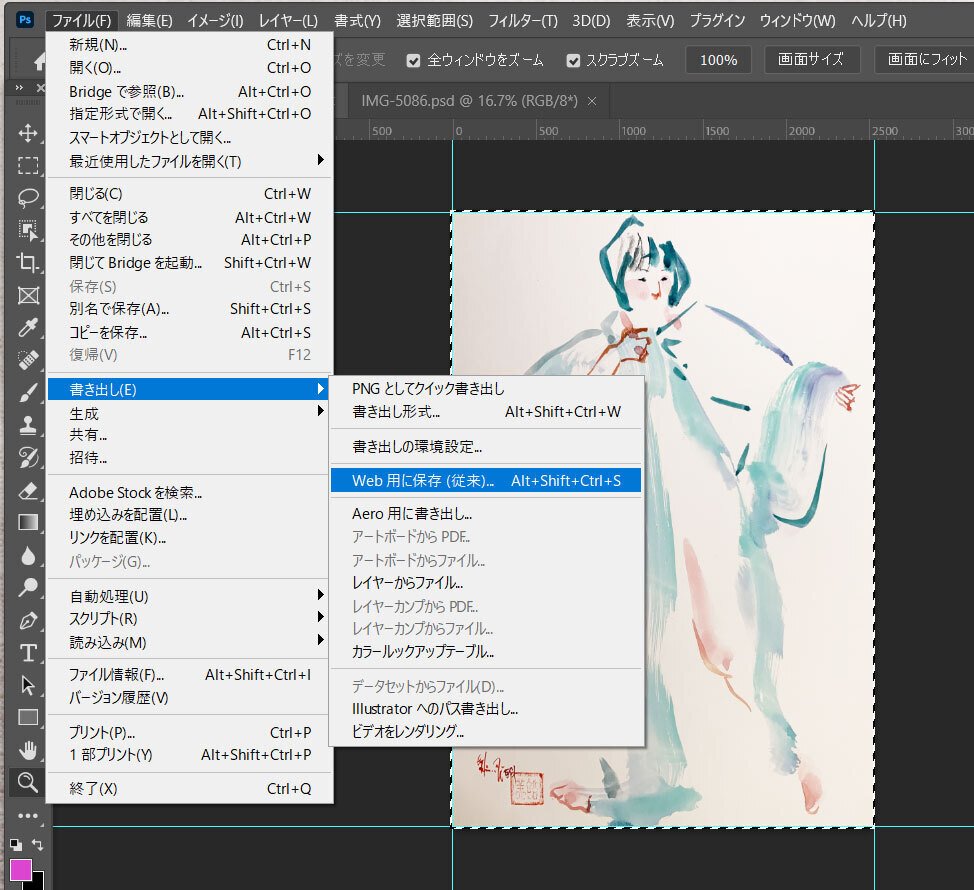The width and height of the screenshot is (974, 890).
Task: Select the Pen tool
Action: (x=28, y=620)
